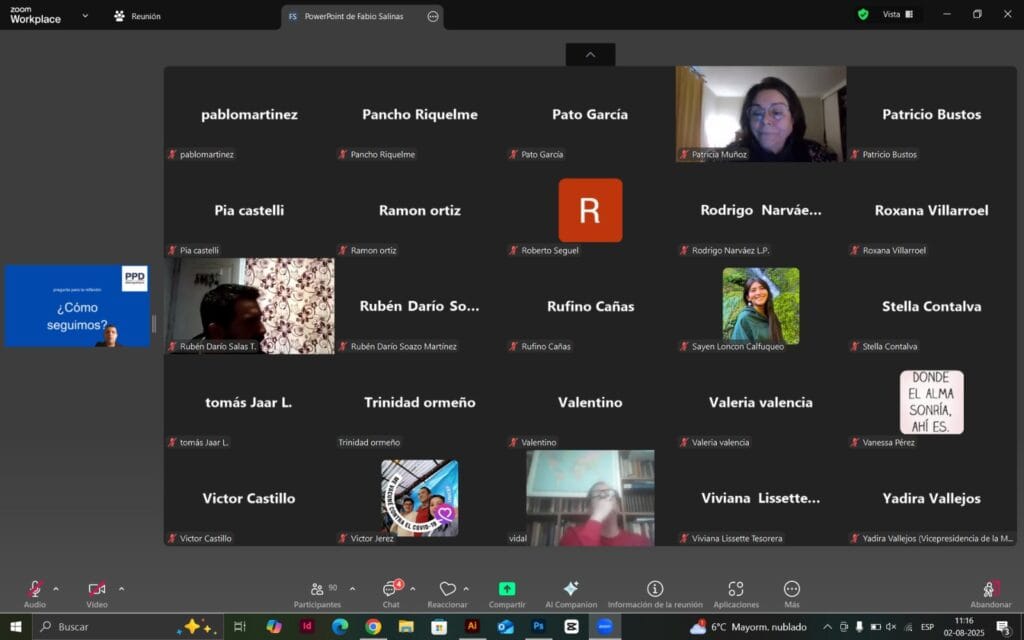Open the Aplicaciones menu

pos(736,594)
